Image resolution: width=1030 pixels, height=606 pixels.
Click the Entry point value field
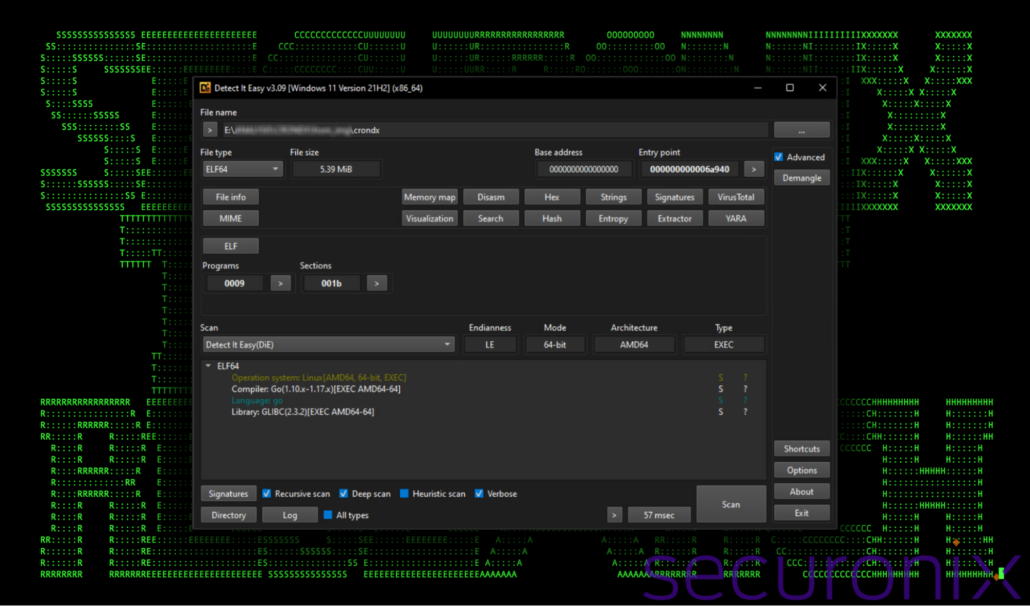click(690, 169)
